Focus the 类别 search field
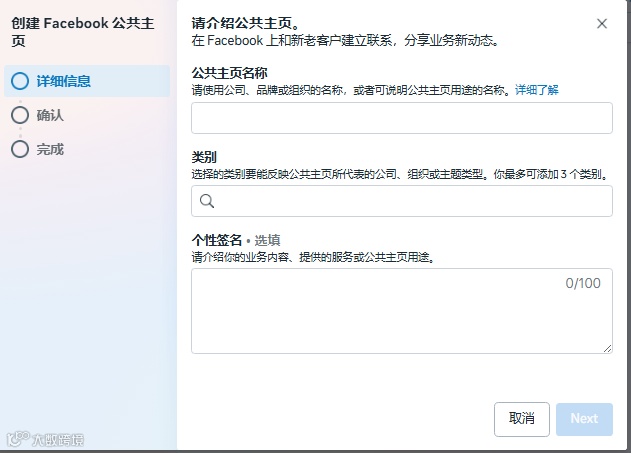631x453 pixels. point(402,201)
